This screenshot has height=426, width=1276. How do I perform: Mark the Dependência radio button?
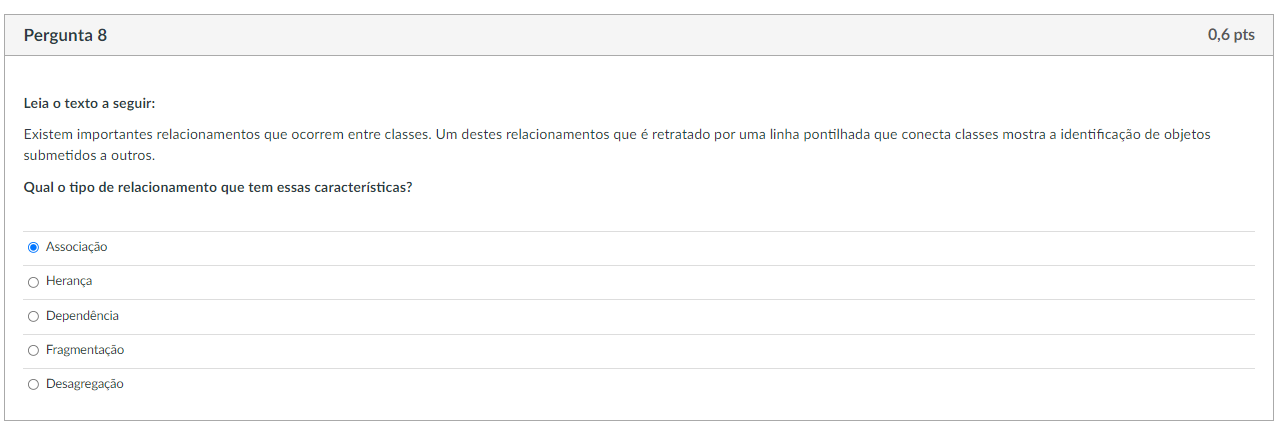click(x=34, y=316)
